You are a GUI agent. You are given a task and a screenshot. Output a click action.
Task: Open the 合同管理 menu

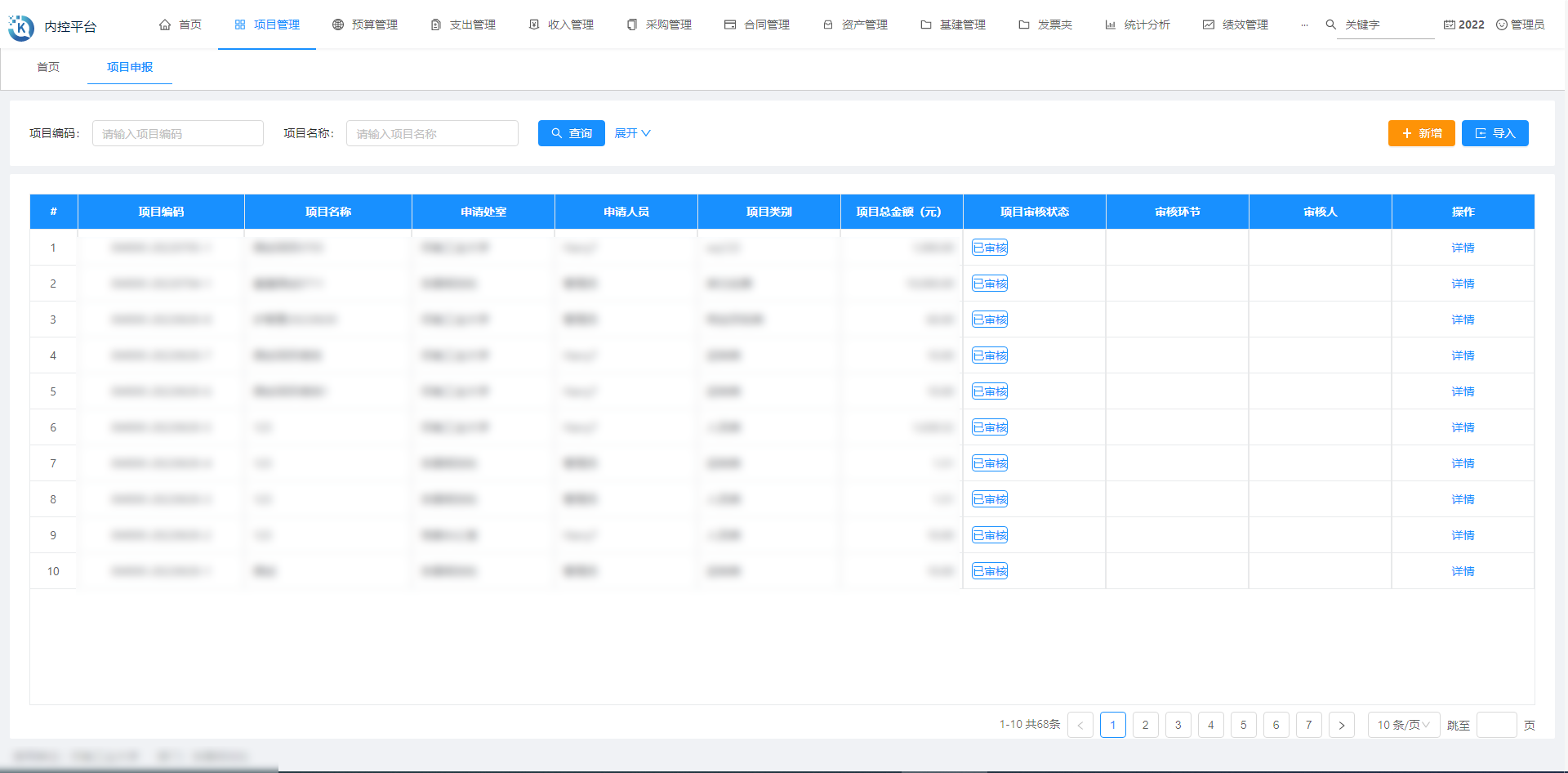(757, 25)
